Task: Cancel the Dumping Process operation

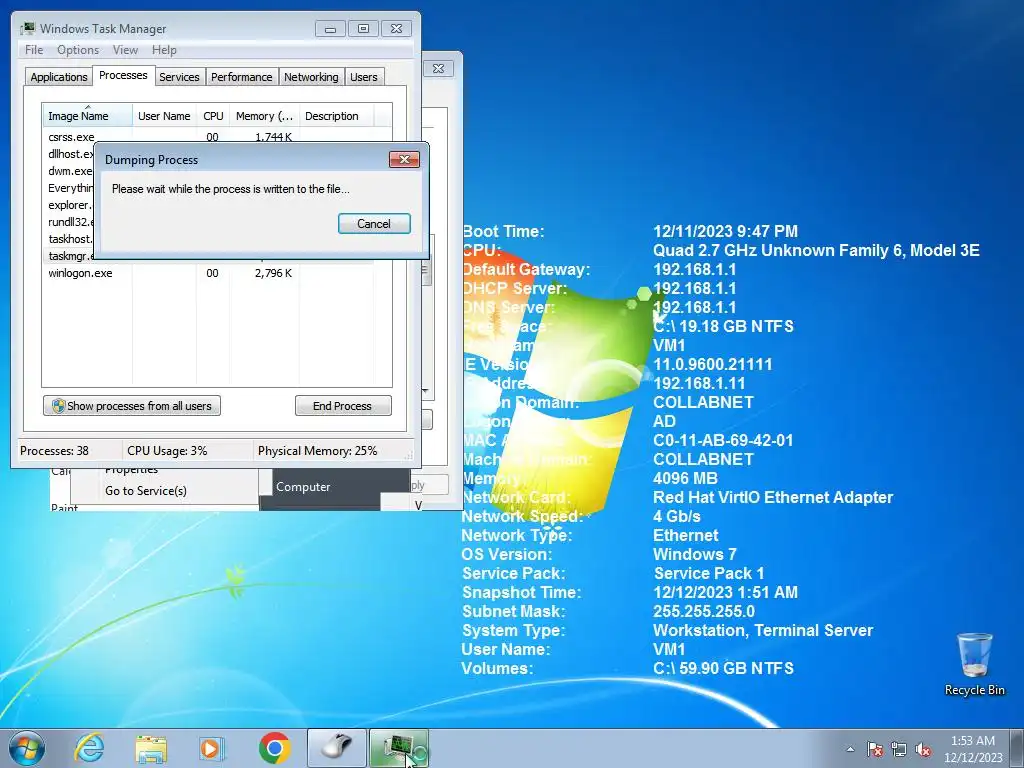Action: pos(374,223)
